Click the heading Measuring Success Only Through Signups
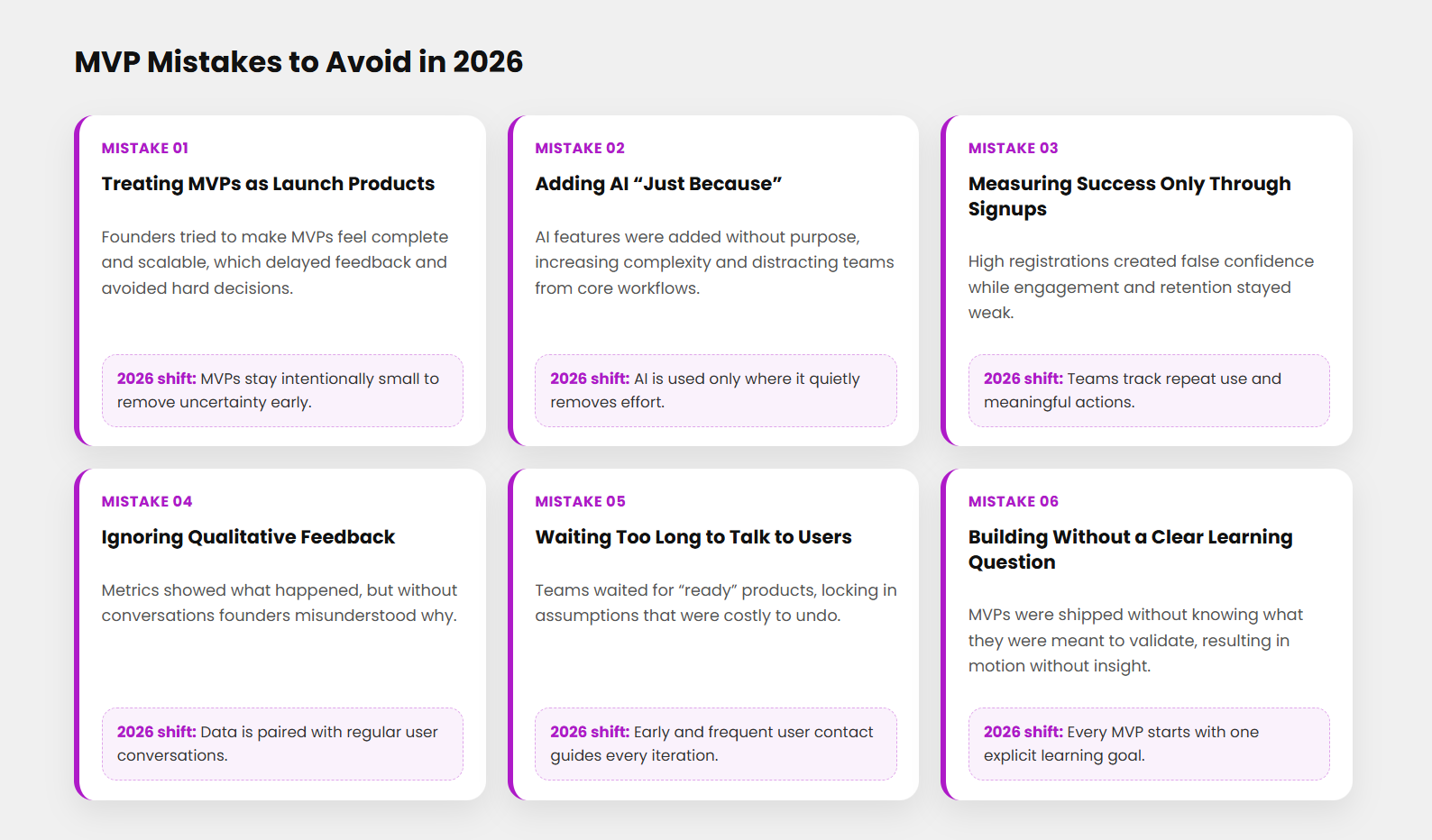 pyautogui.click(x=1129, y=196)
